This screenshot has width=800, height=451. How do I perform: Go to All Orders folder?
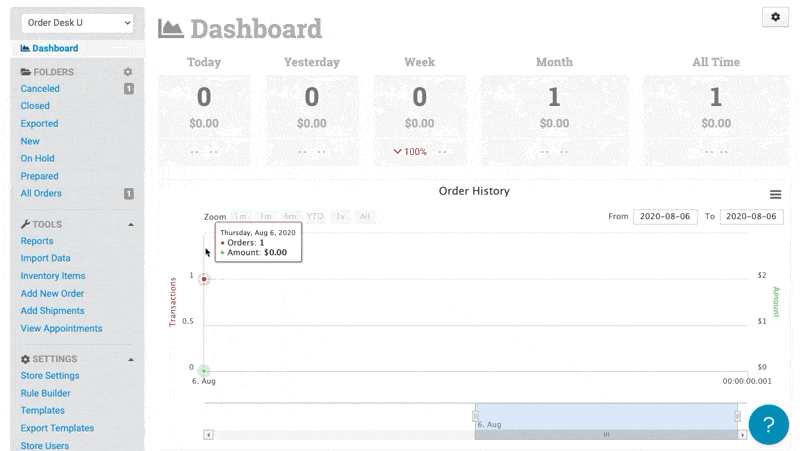pyautogui.click(x=41, y=194)
